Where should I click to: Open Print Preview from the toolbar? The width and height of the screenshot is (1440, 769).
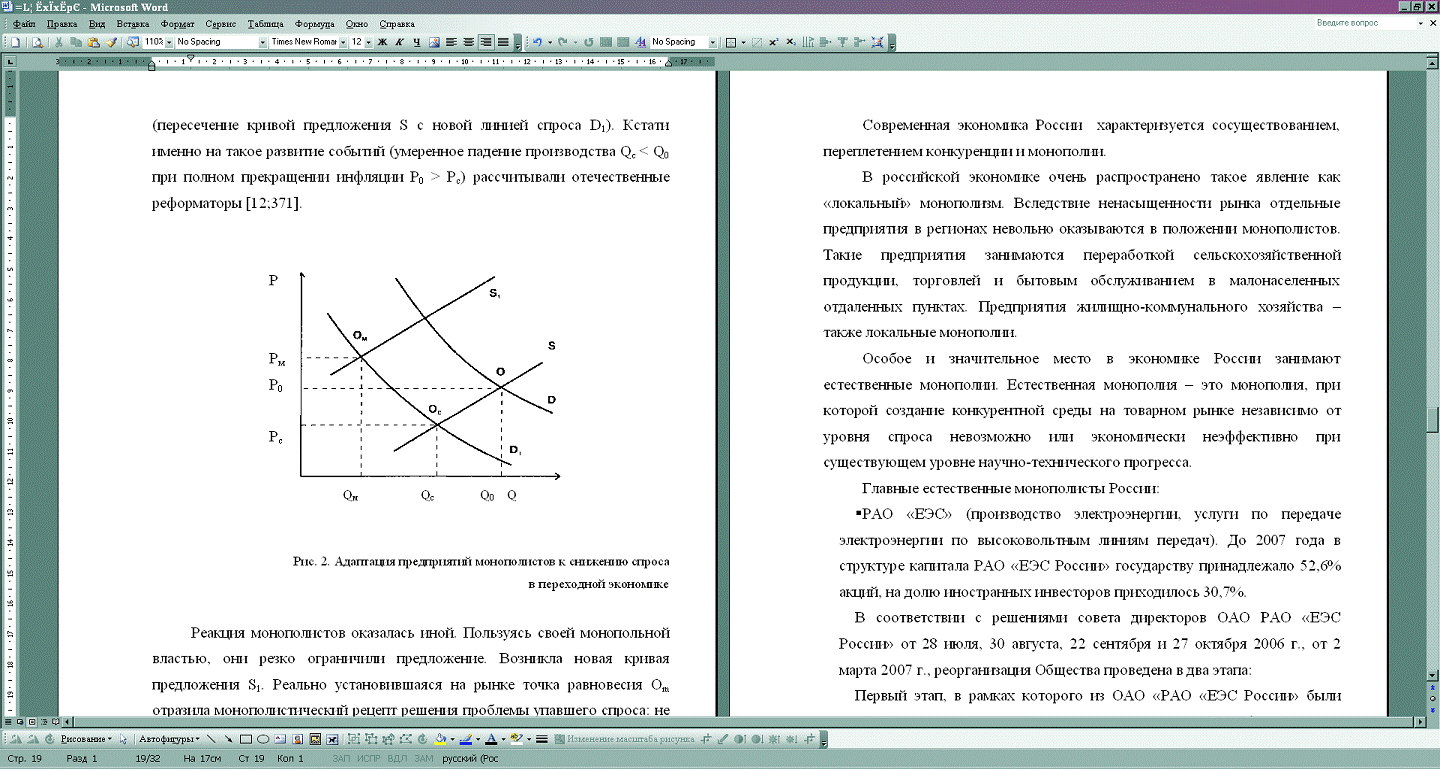[37, 42]
